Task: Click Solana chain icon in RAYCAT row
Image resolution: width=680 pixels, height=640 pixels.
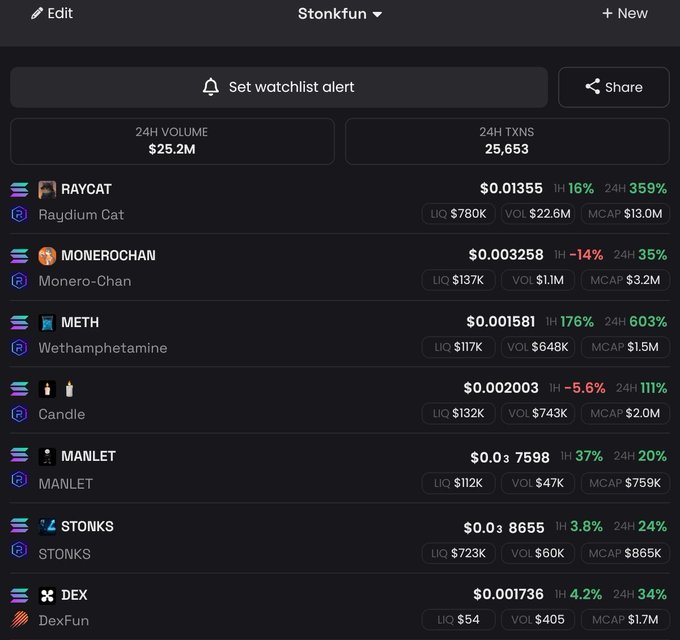Action: 20,189
